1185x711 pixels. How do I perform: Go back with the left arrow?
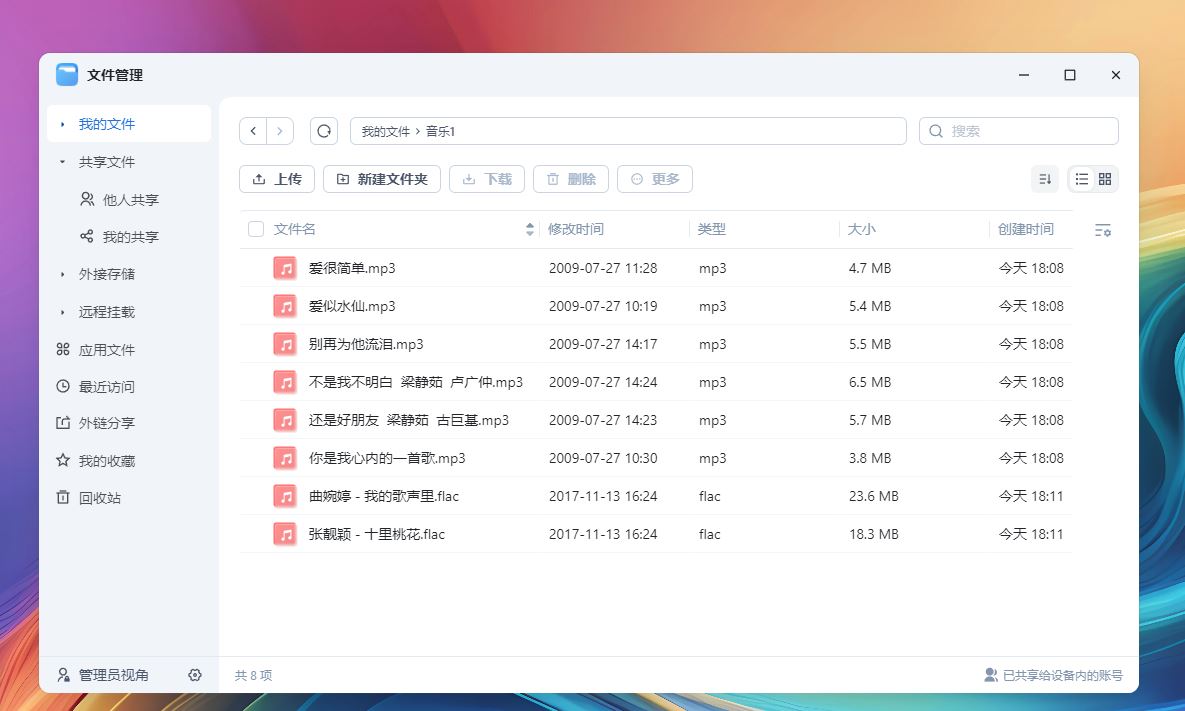[253, 131]
